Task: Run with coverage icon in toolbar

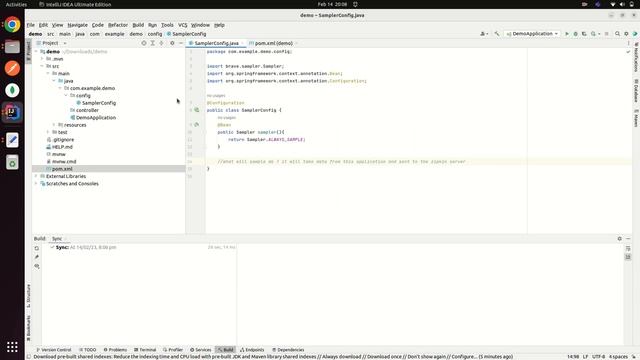Action: pos(584,34)
